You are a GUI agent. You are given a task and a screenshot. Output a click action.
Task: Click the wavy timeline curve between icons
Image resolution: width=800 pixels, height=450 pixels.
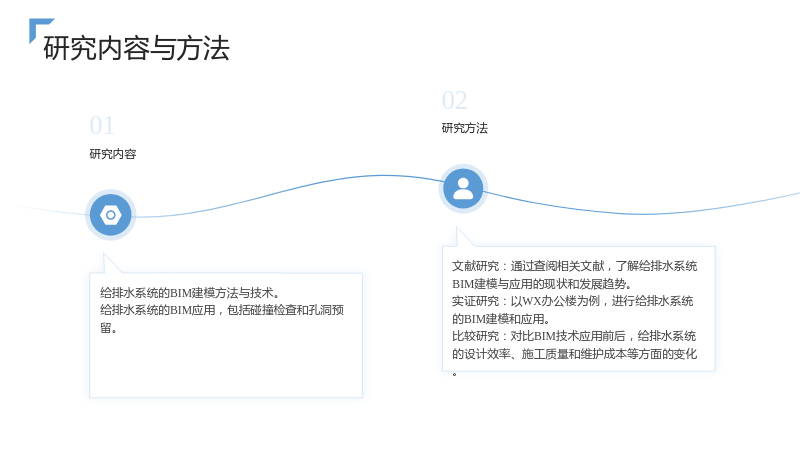coord(288,193)
